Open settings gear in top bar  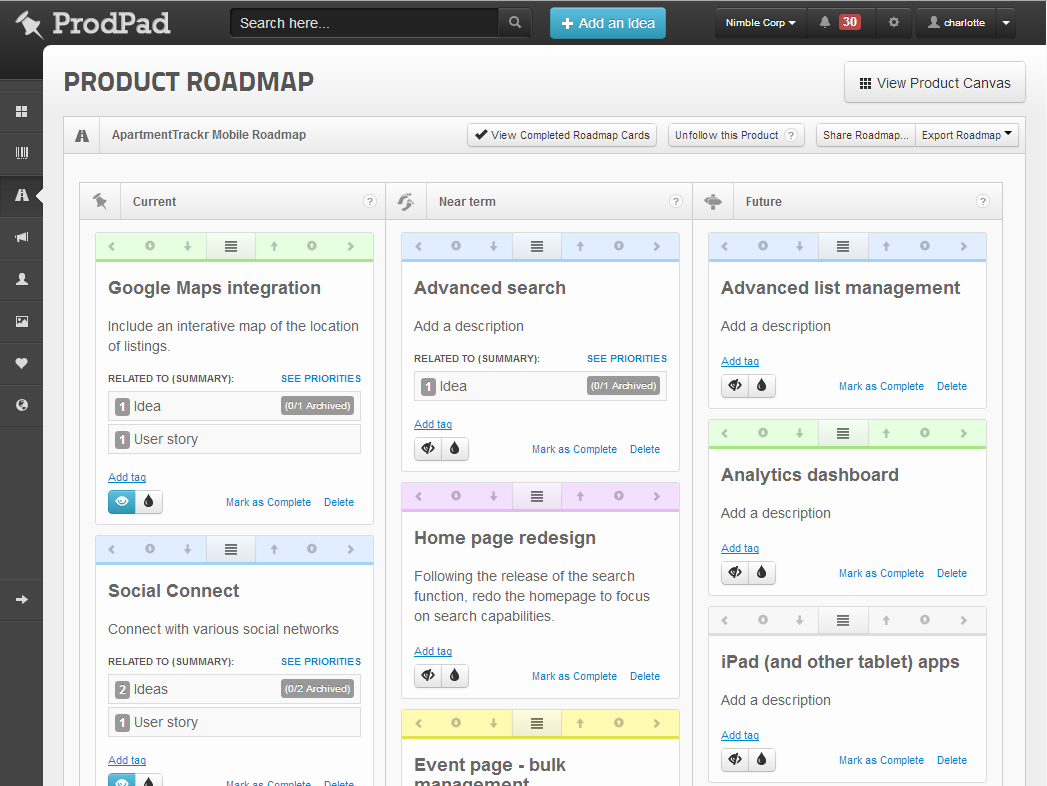click(x=894, y=23)
